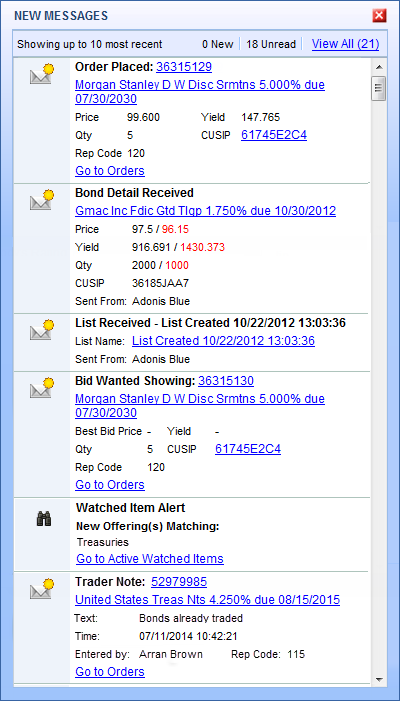The width and height of the screenshot is (400, 701).
Task: Click envelope icon beside Bid Wanted Showing
Action: tap(42, 388)
